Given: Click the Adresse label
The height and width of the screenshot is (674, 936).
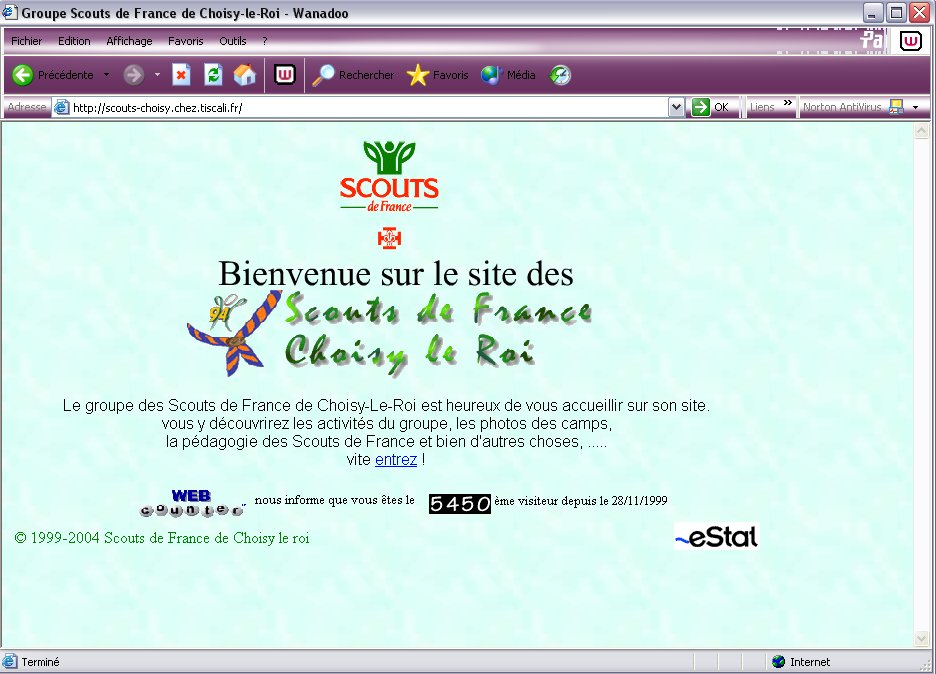Looking at the screenshot, I should [x=27, y=107].
